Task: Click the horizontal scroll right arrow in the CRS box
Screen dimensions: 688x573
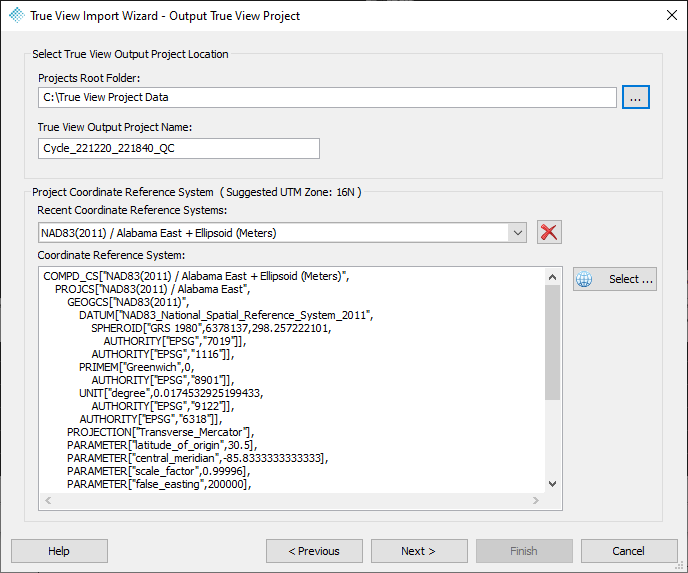Action: tap(535, 501)
